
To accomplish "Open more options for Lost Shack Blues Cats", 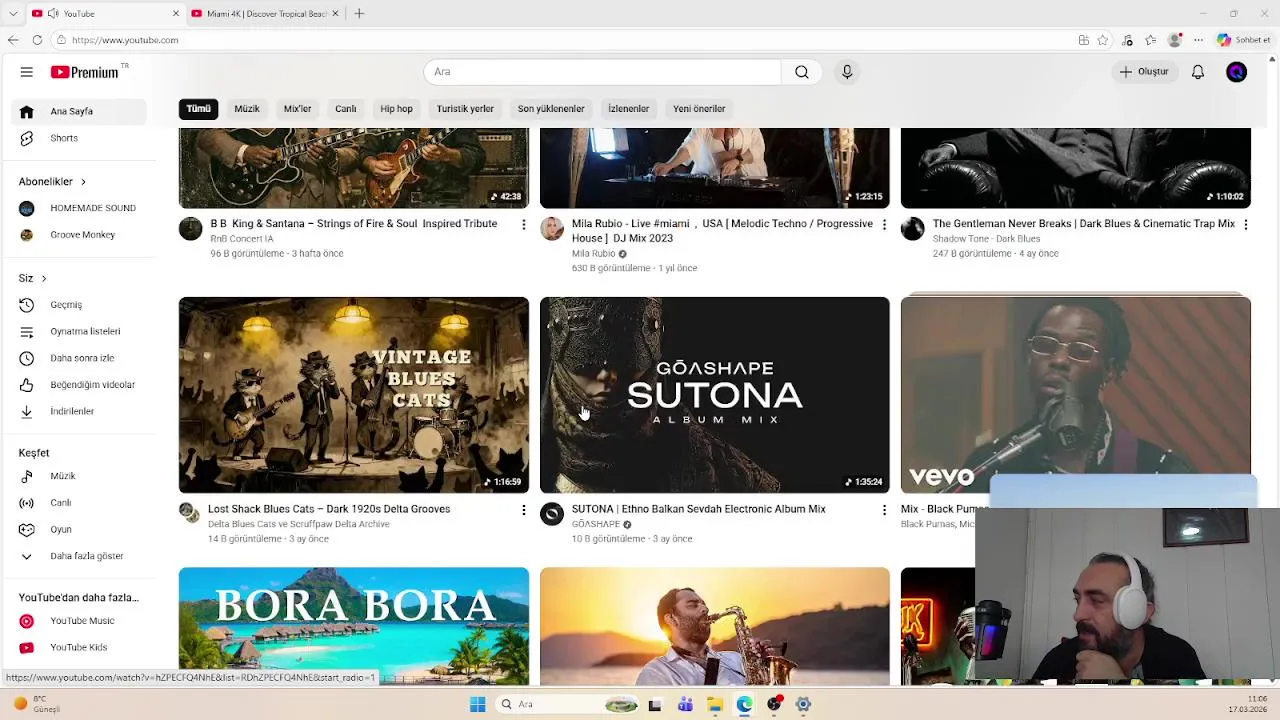I will [x=523, y=510].
